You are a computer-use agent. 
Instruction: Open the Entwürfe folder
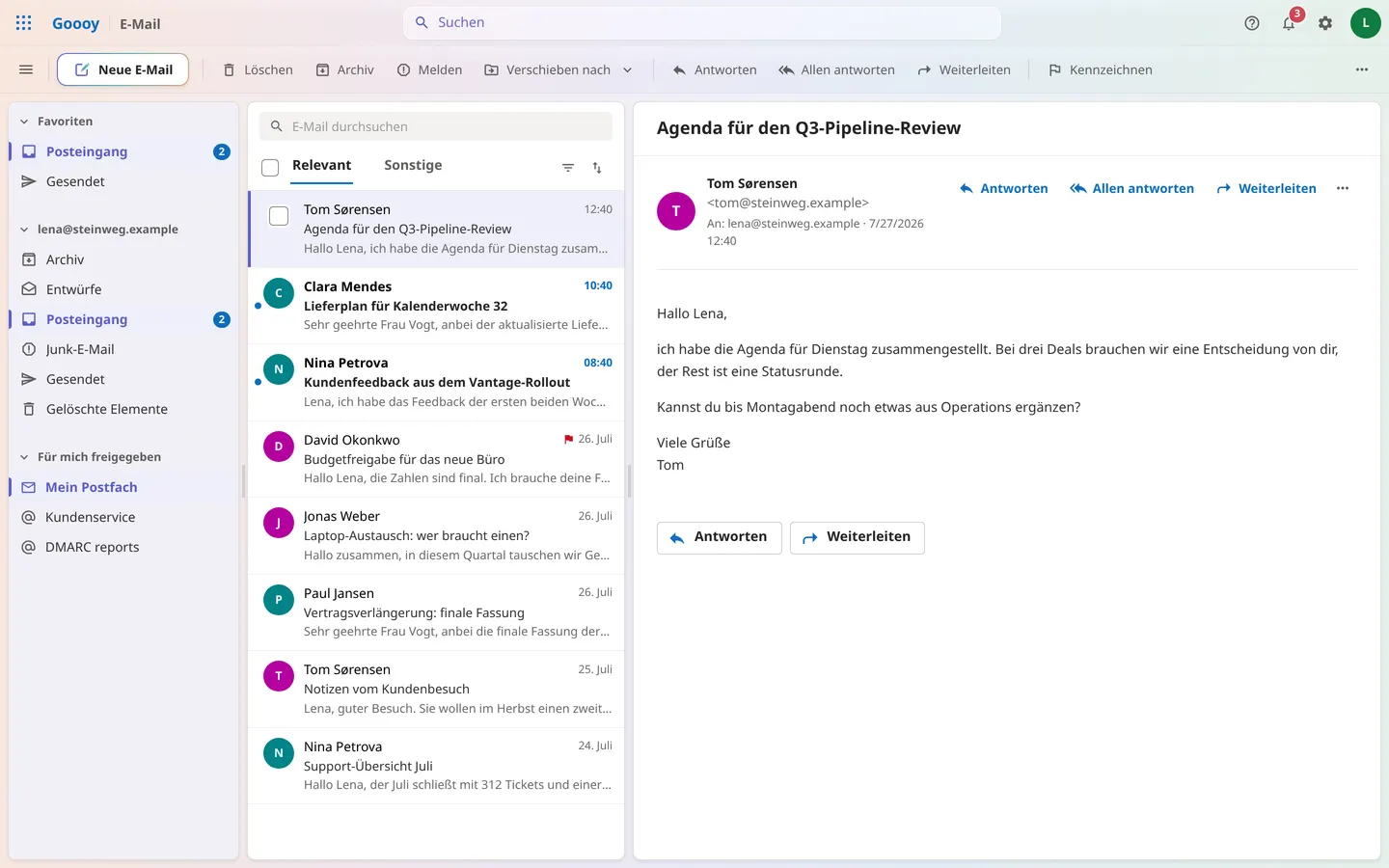tap(123, 289)
